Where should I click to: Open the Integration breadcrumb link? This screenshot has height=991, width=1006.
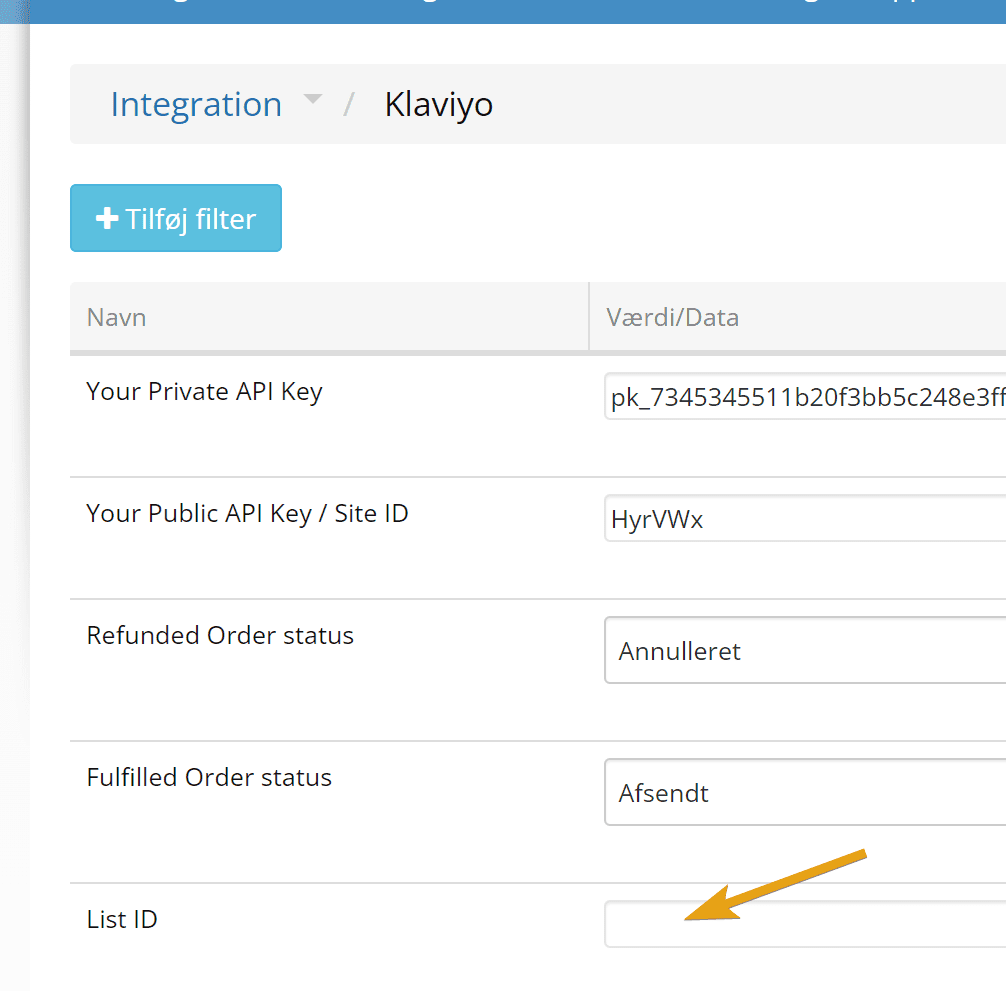point(196,105)
